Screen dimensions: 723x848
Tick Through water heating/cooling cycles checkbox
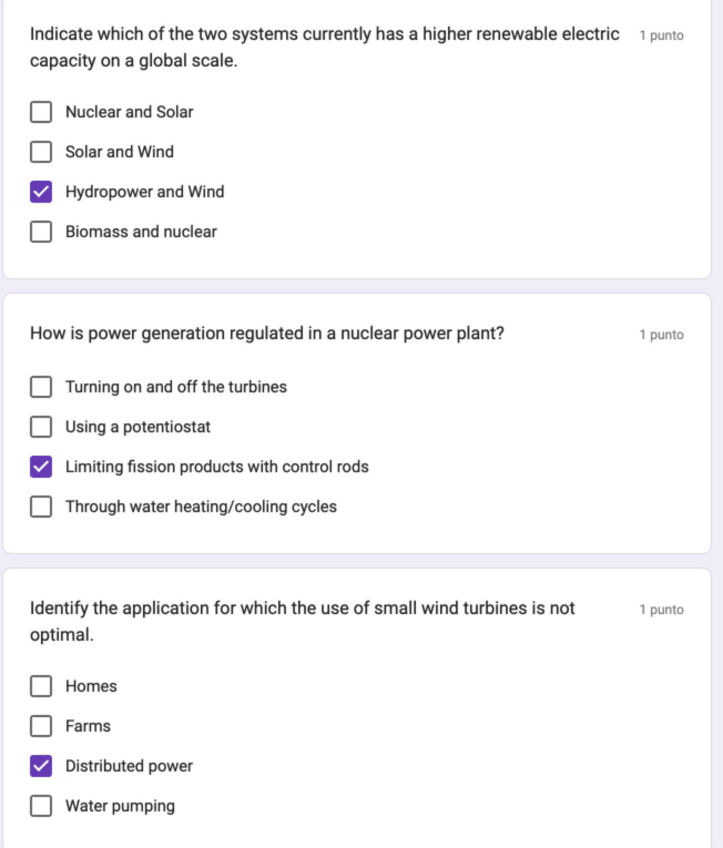click(x=41, y=507)
